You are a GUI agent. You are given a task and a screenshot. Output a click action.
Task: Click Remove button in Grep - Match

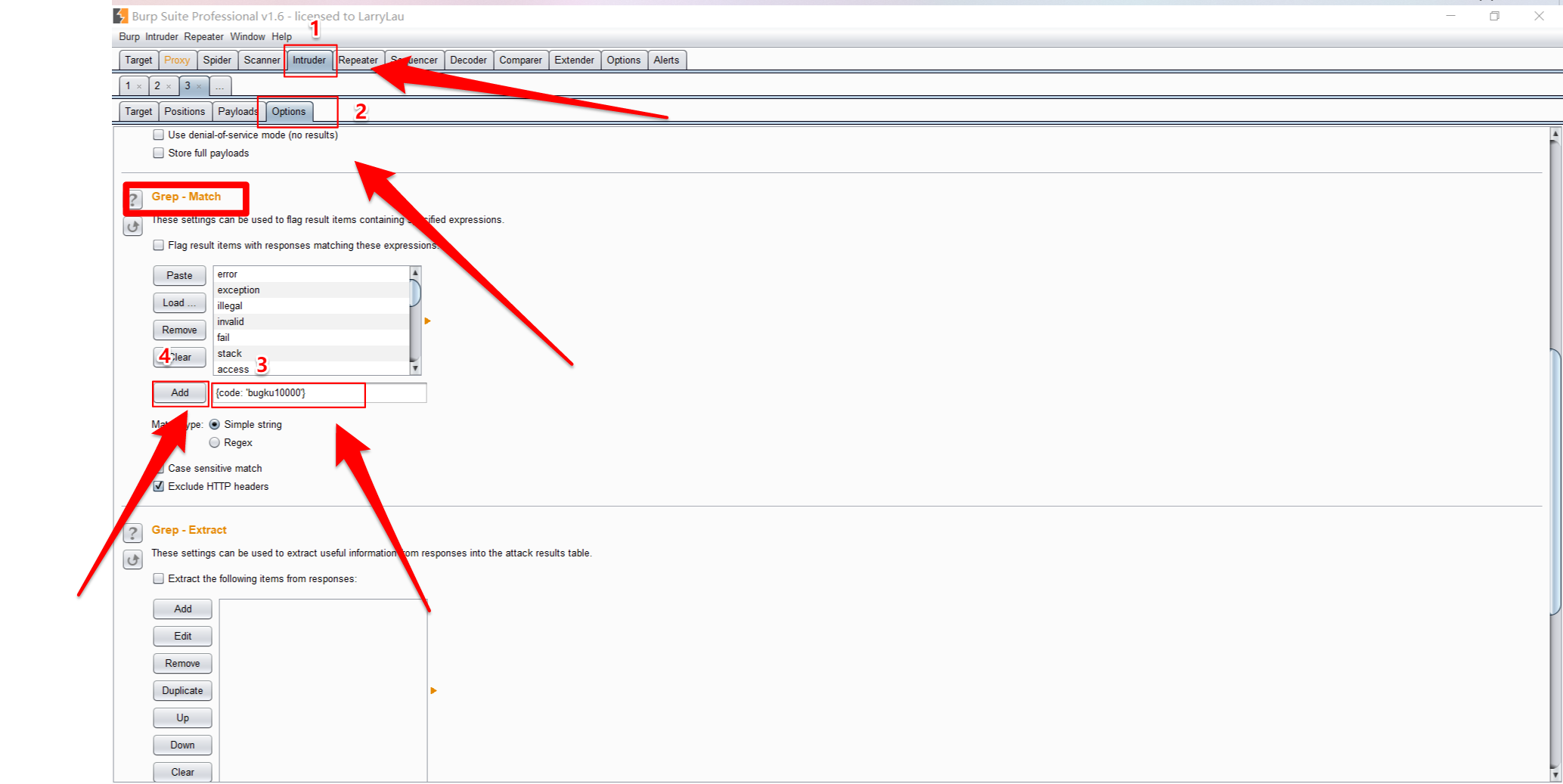point(179,330)
